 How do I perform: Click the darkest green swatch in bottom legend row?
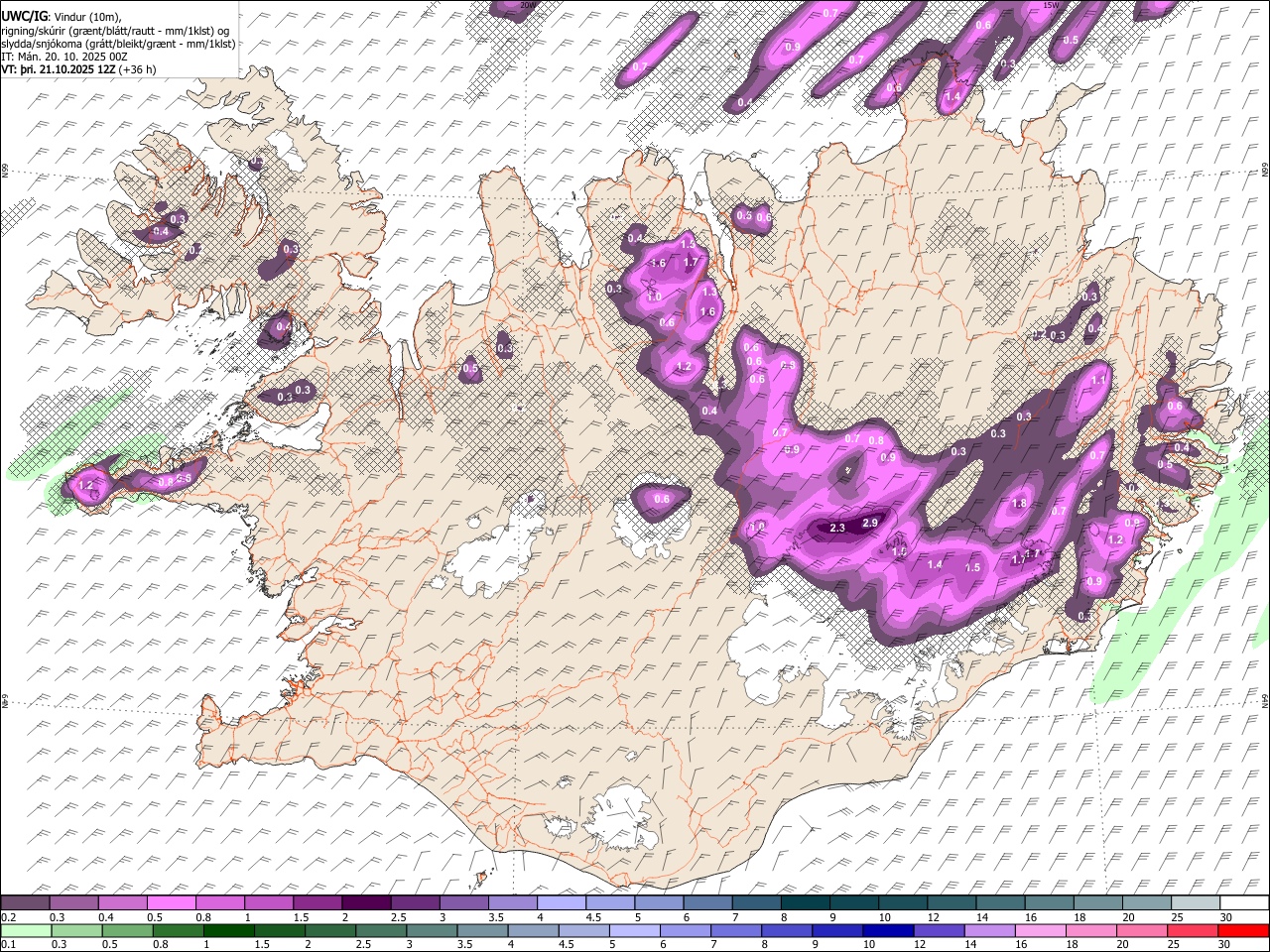tap(229, 930)
